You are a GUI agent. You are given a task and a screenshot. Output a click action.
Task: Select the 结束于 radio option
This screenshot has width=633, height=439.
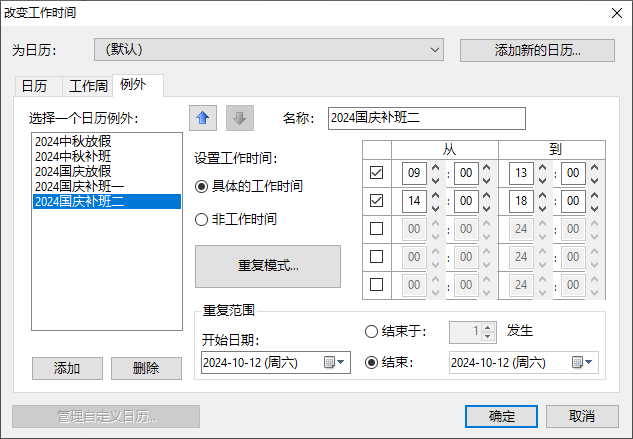click(372, 331)
